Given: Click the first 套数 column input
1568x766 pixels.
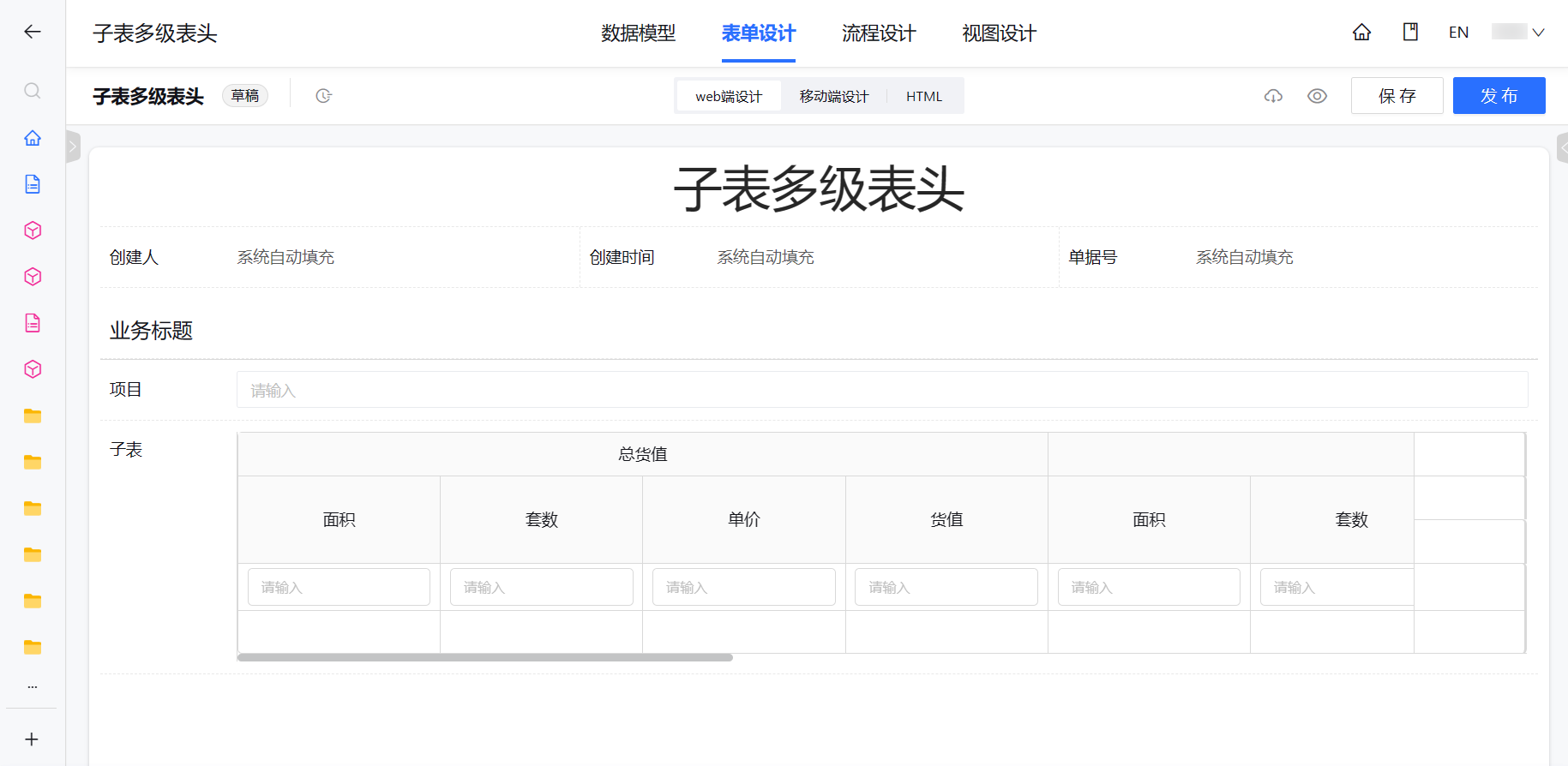Looking at the screenshot, I should click(x=541, y=587).
